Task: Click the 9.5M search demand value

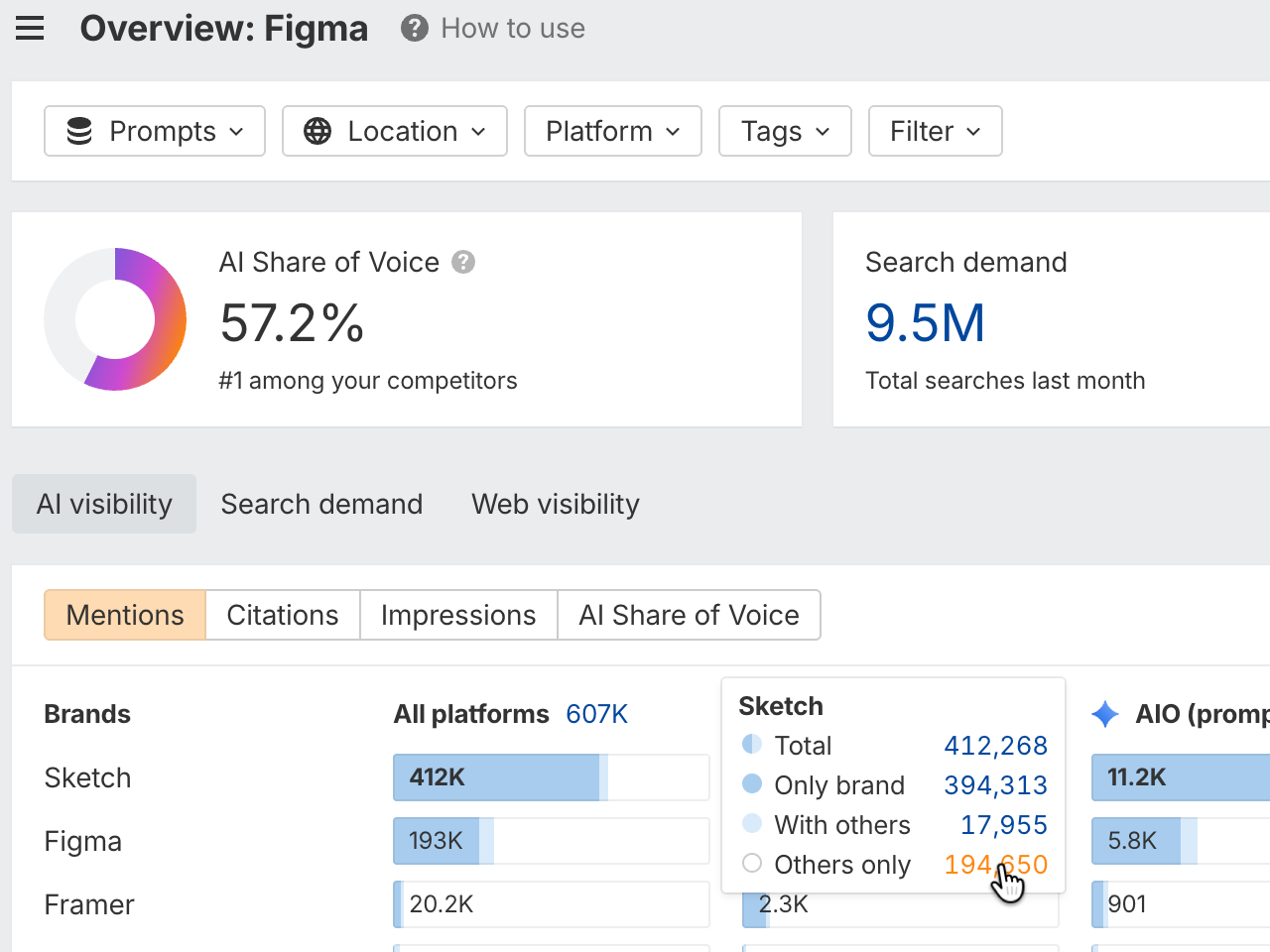Action: pyautogui.click(x=926, y=323)
